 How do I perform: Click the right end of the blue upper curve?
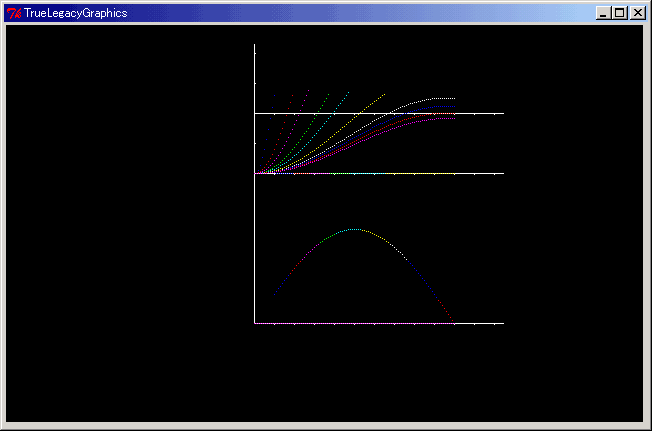point(454,106)
